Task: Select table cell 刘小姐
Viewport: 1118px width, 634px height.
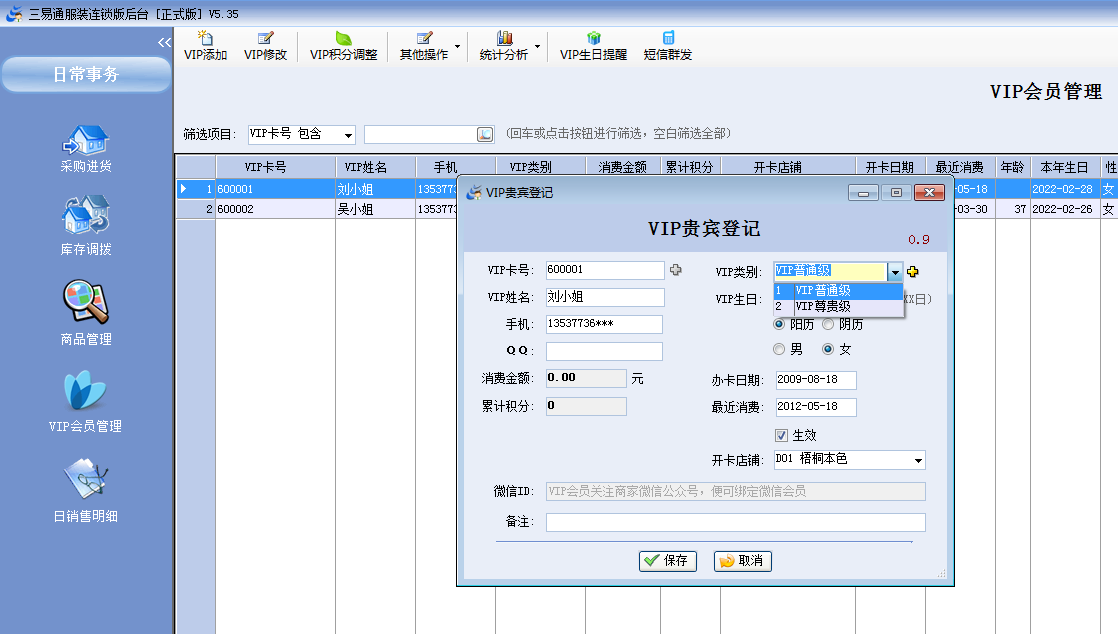Action: (x=375, y=189)
